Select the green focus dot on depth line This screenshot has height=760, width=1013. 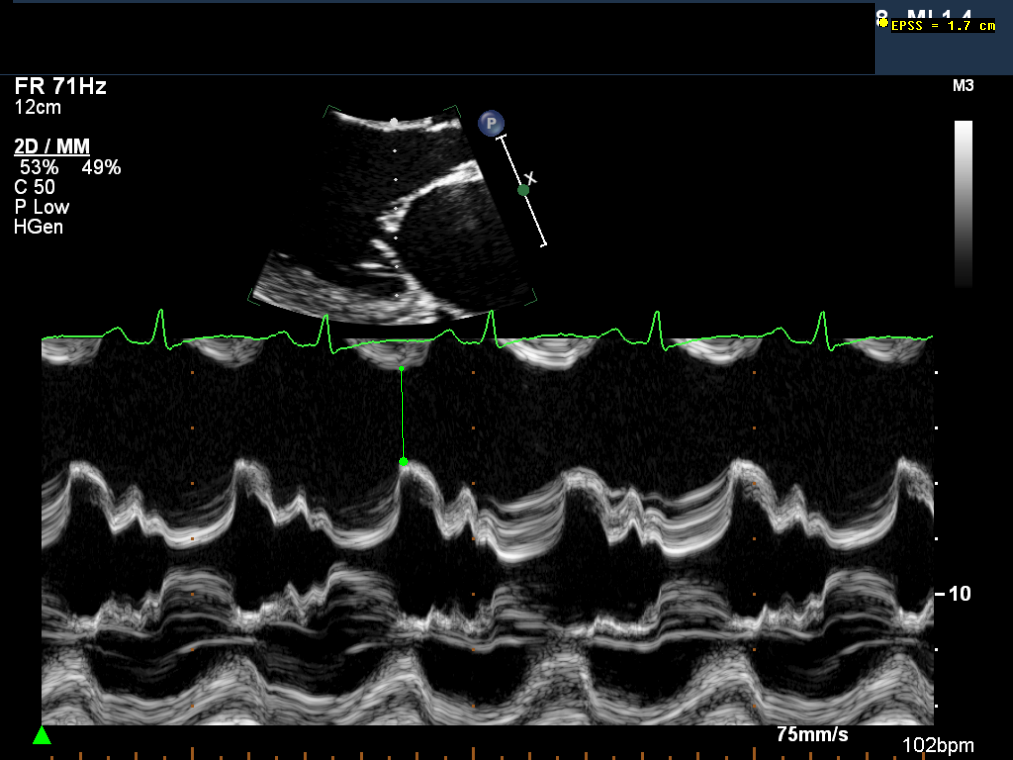click(523, 189)
